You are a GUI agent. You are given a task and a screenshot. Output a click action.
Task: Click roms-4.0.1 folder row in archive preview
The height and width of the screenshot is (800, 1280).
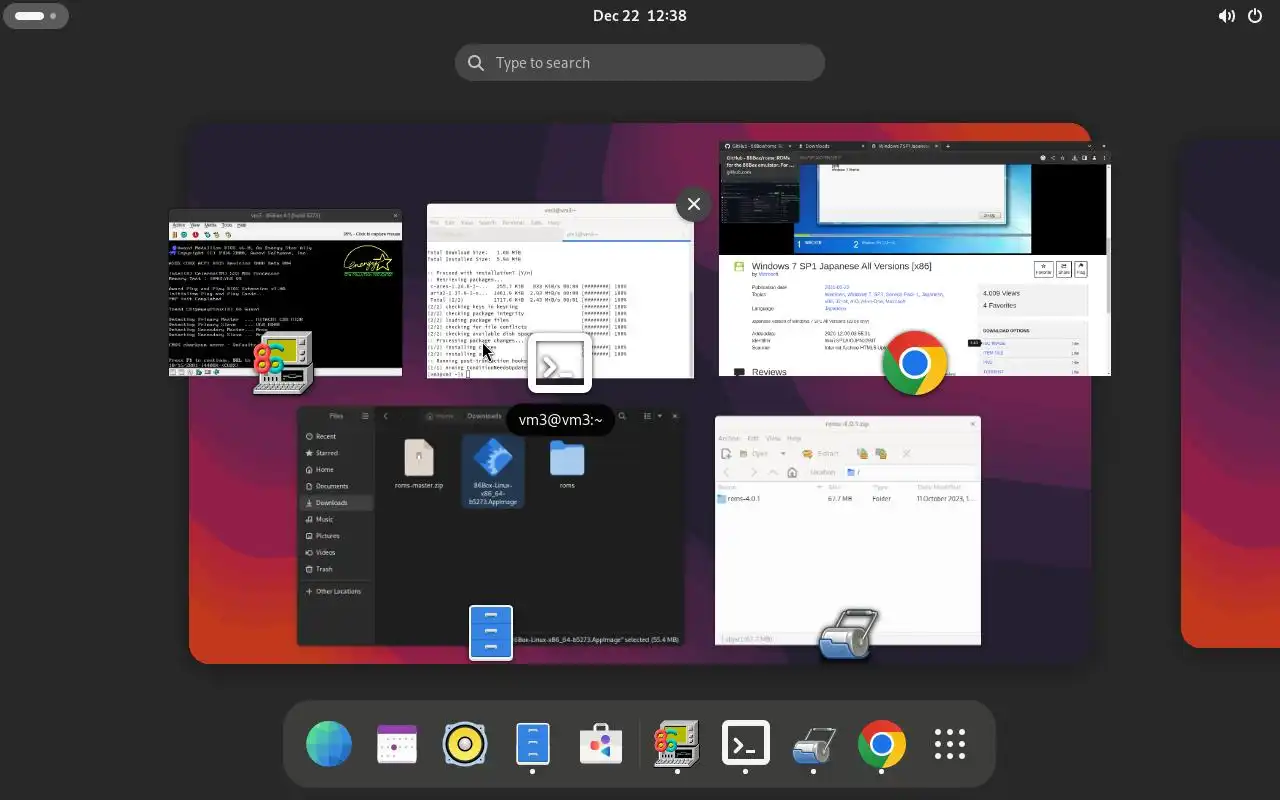848,498
